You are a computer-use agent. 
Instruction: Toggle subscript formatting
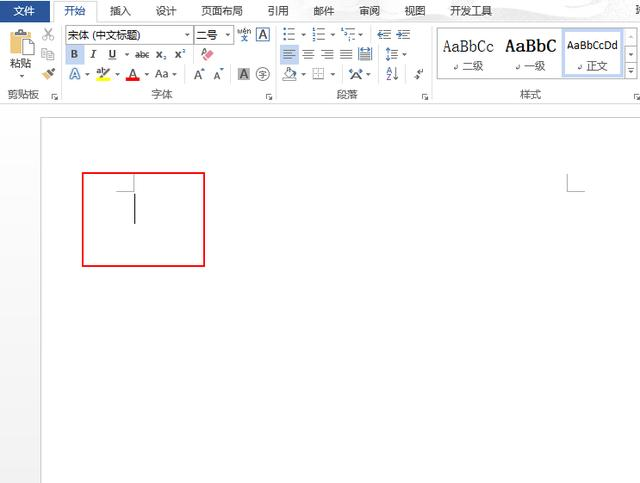click(x=161, y=54)
